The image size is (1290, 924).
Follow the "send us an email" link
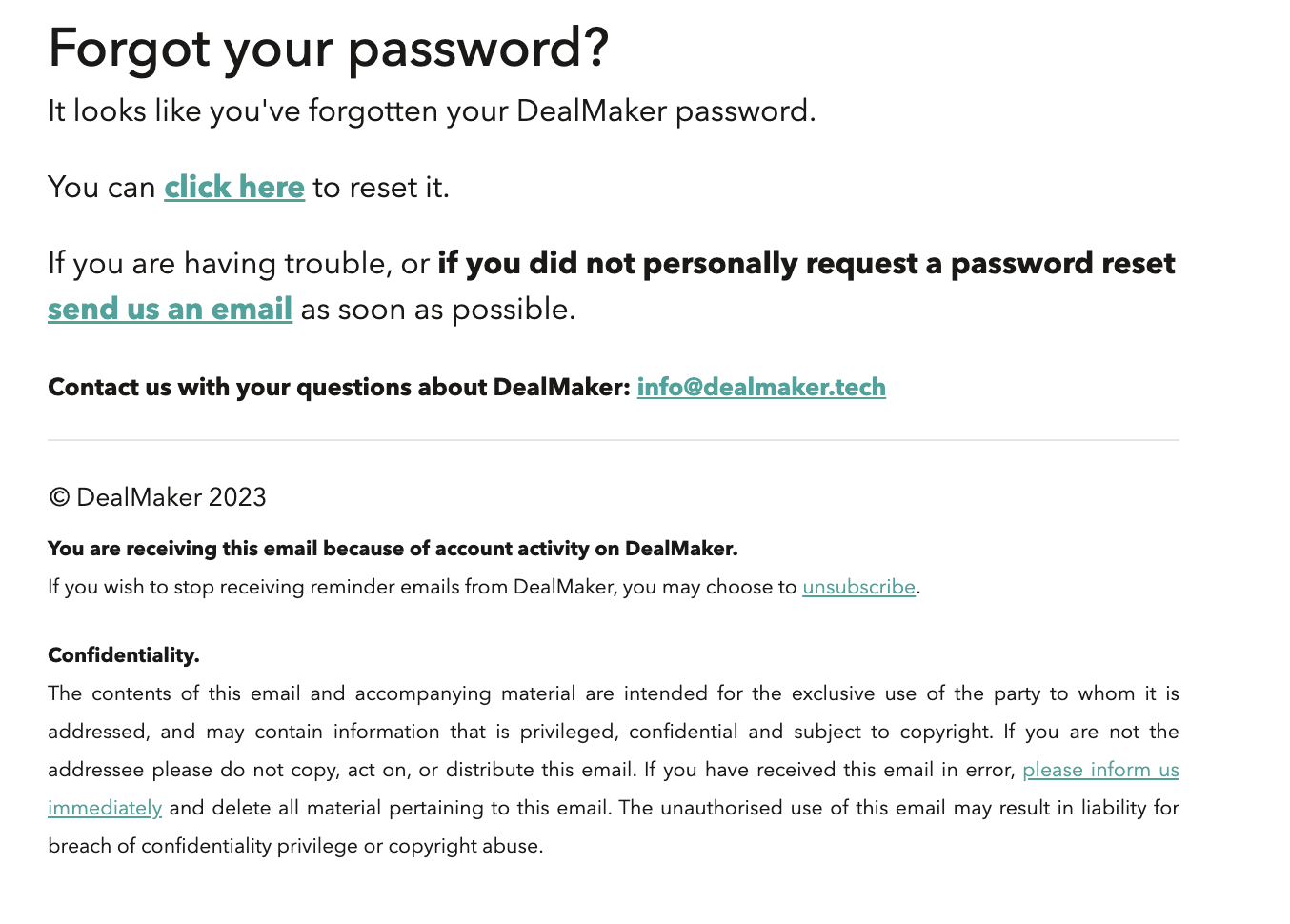[x=170, y=309]
